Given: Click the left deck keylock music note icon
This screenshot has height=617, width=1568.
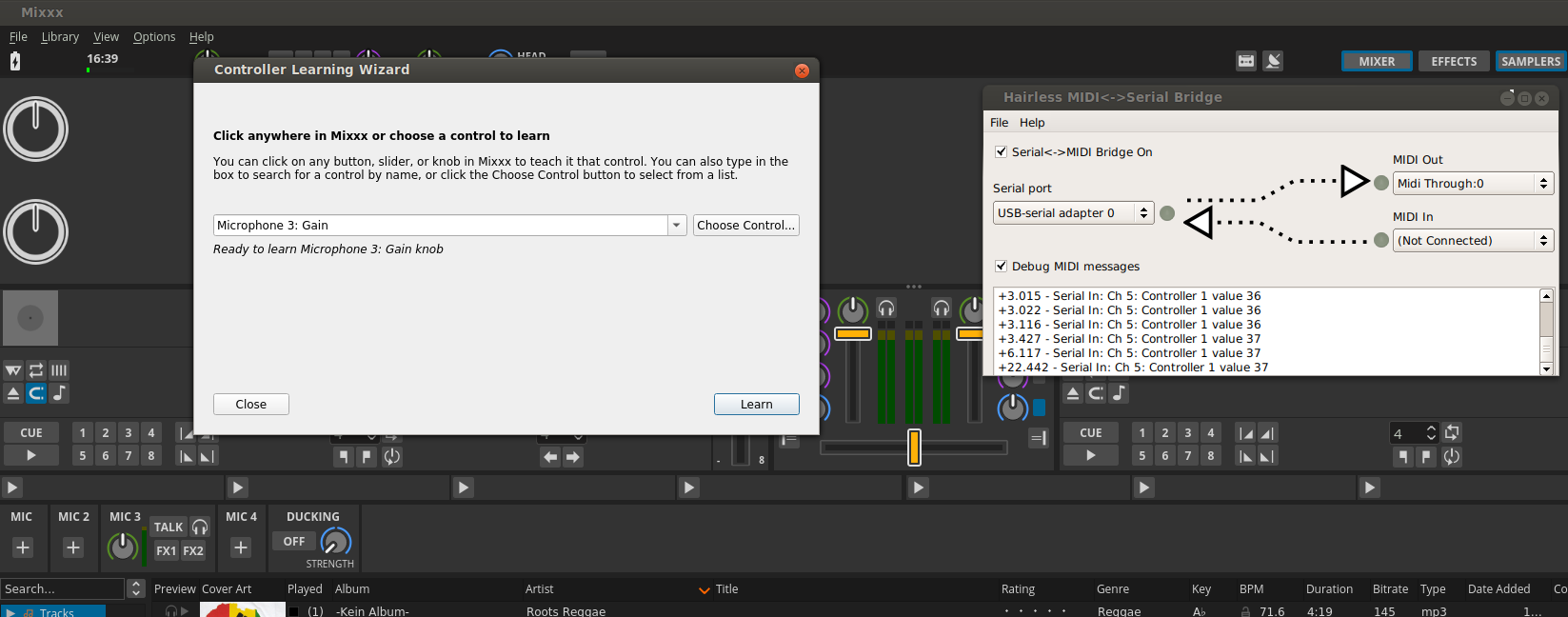Looking at the screenshot, I should [x=59, y=393].
